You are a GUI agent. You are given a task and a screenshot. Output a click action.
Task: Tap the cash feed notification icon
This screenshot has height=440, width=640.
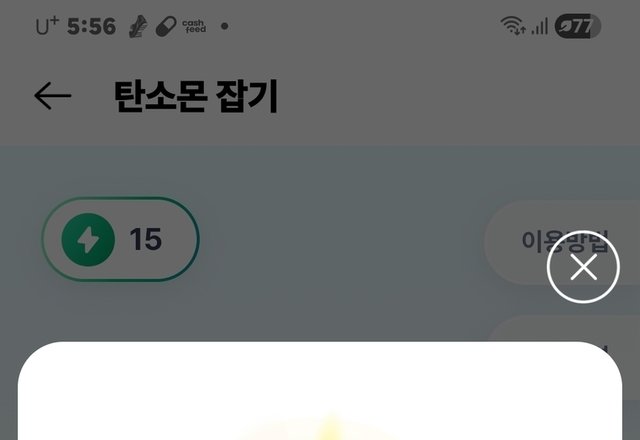194,26
